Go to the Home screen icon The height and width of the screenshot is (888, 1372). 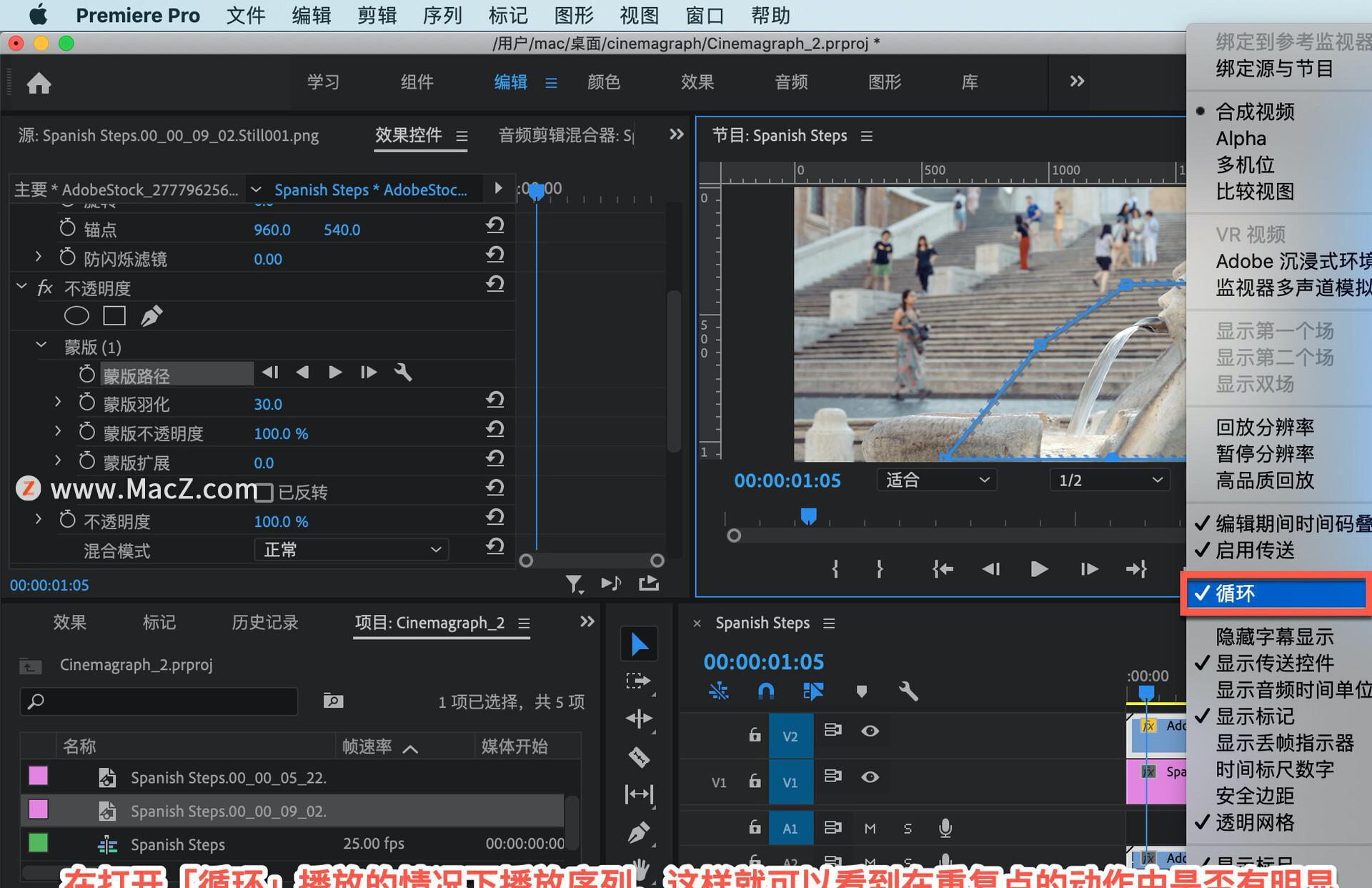coord(39,83)
